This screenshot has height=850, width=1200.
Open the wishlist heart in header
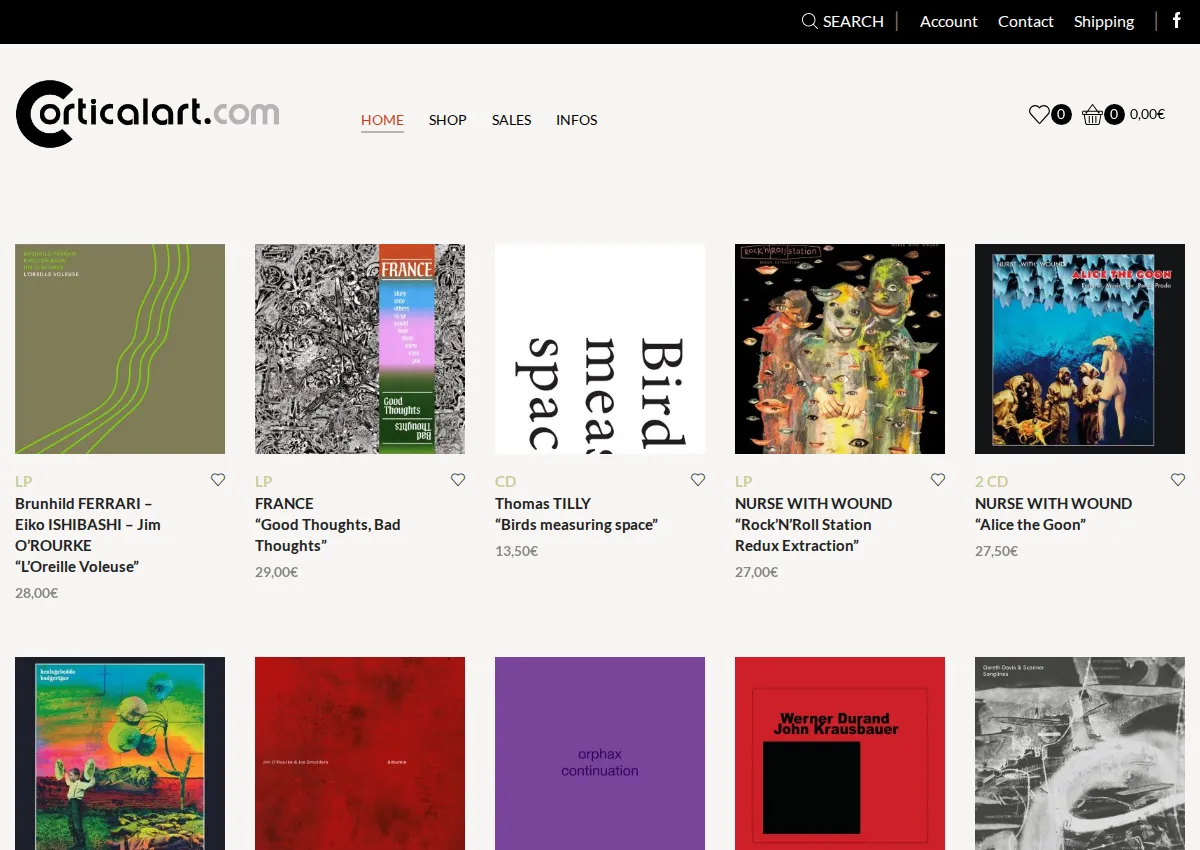coord(1039,115)
